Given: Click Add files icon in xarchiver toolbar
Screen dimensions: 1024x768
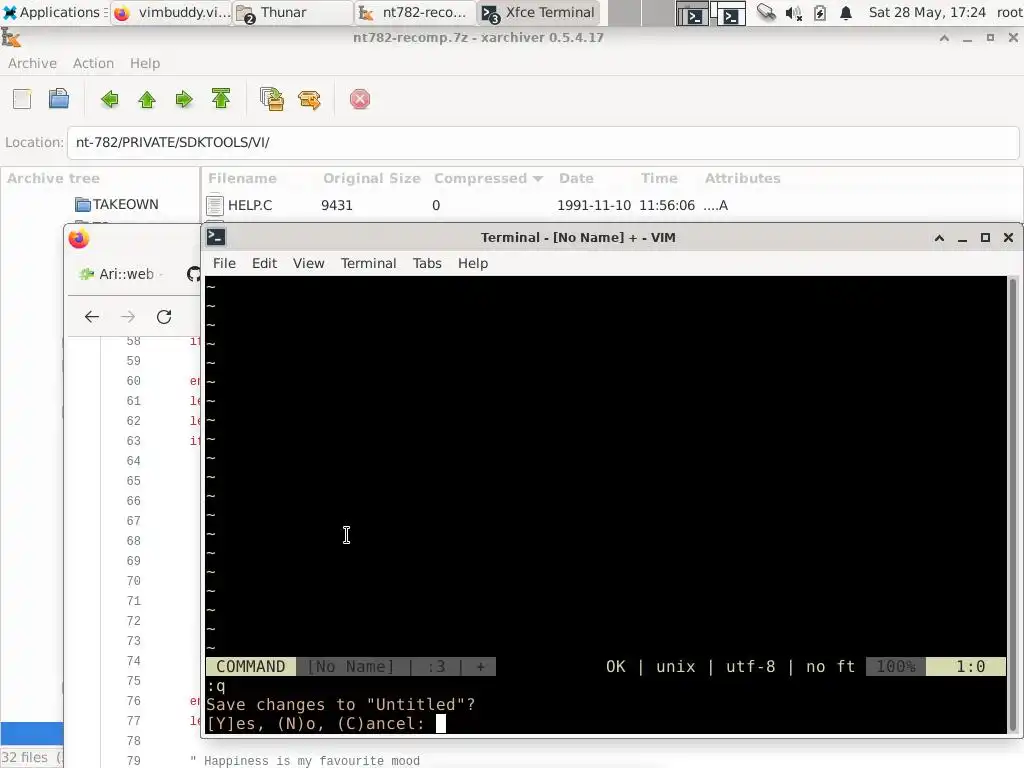Looking at the screenshot, I should (x=272, y=99).
